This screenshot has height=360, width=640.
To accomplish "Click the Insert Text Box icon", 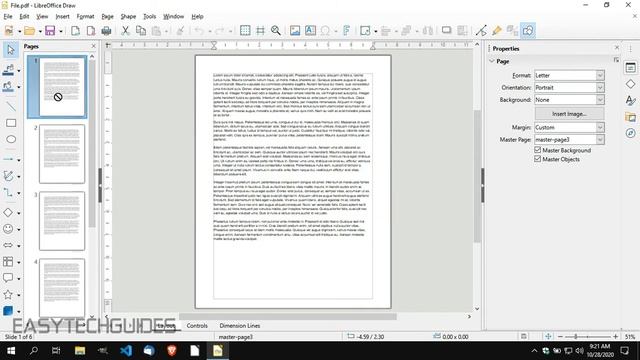I will (x=310, y=31).
